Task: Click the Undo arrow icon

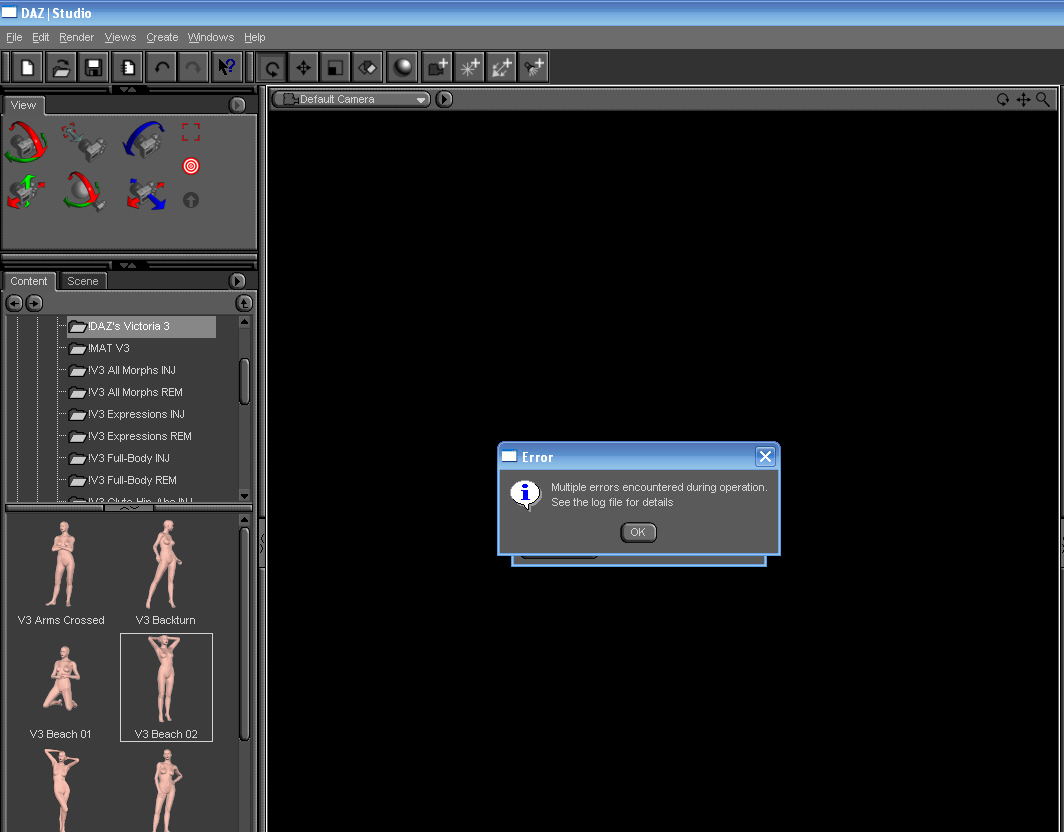Action: [162, 67]
